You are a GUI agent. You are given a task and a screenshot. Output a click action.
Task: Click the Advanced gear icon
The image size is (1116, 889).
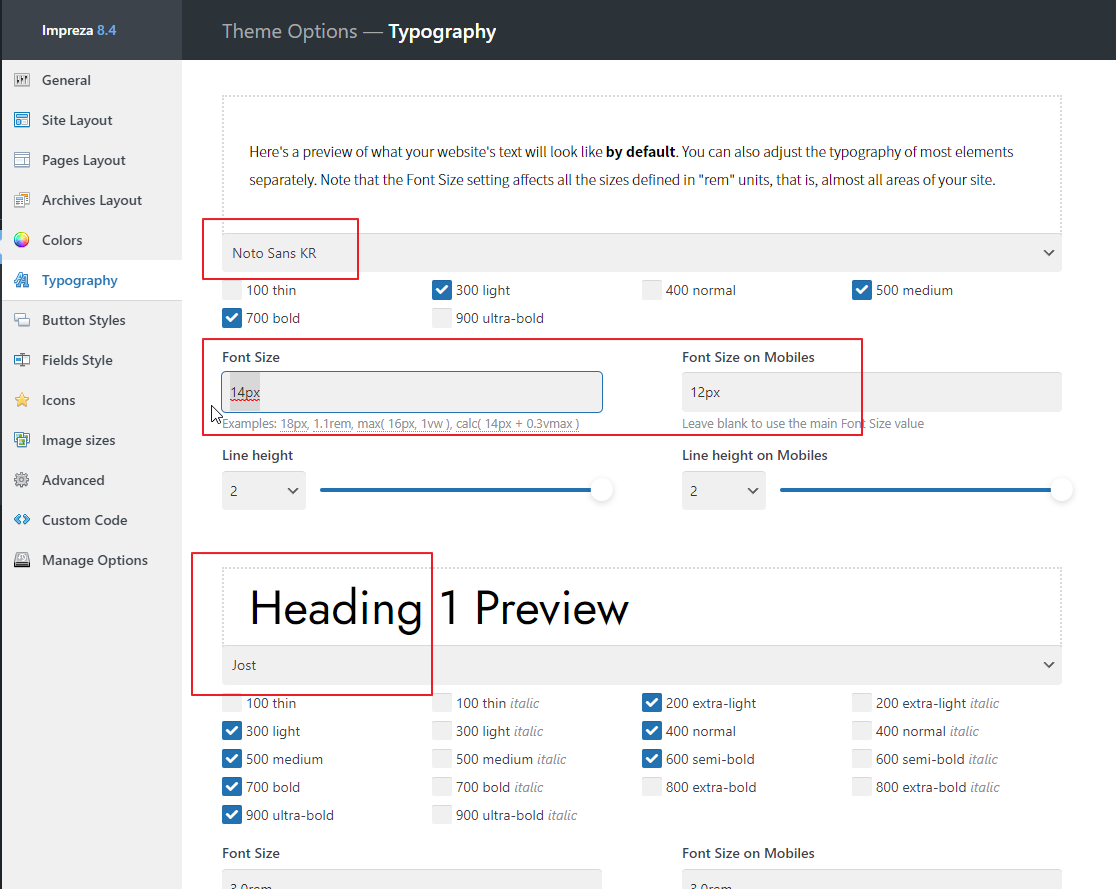22,480
